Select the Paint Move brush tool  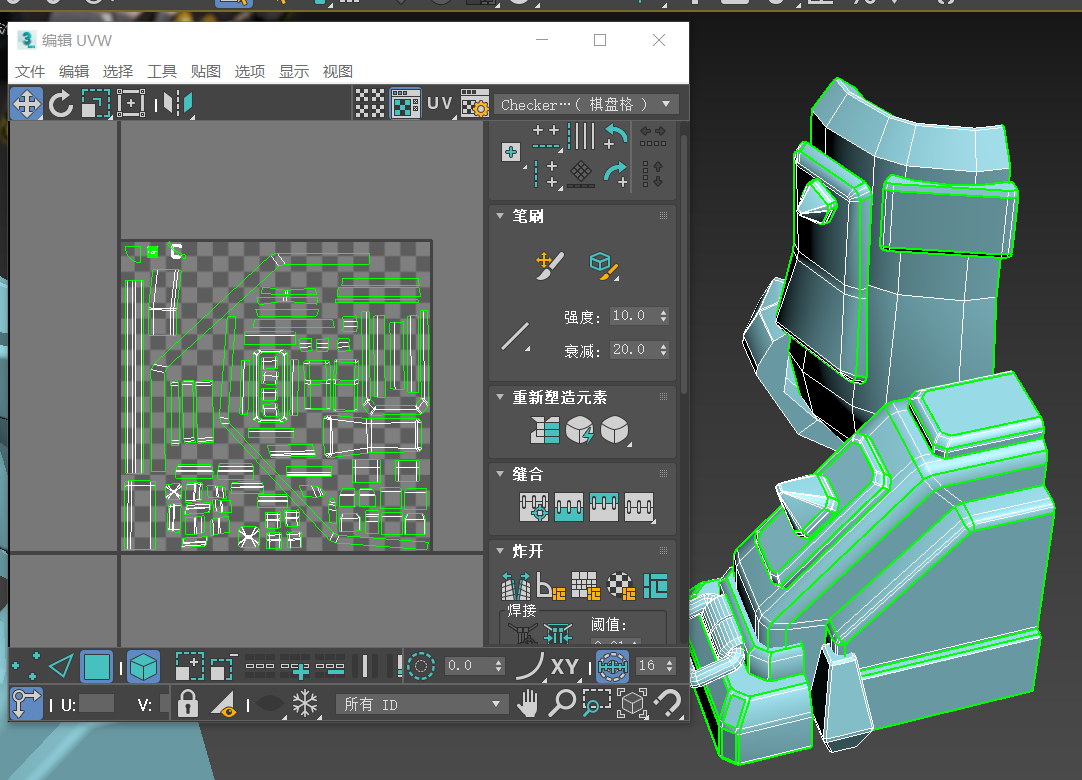tap(550, 265)
